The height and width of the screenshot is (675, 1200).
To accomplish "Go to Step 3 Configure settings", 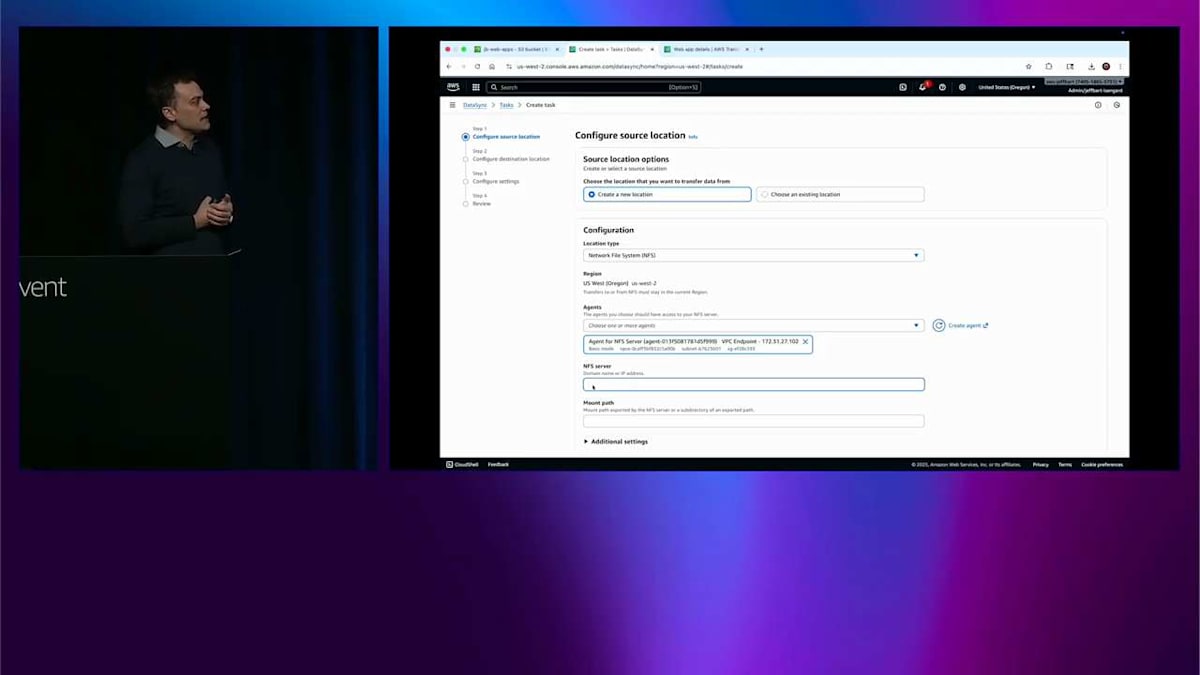I will tap(496, 182).
